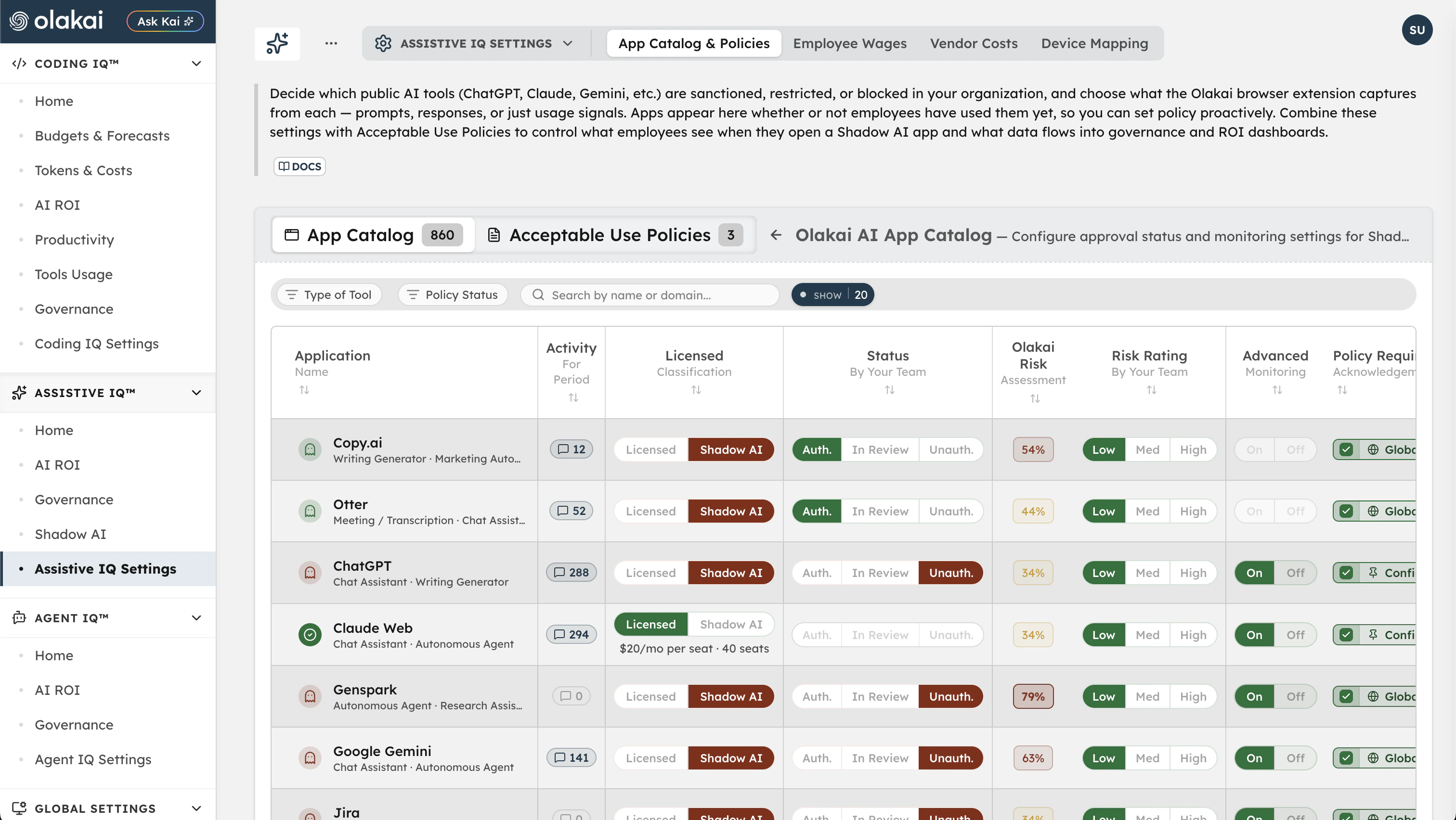Open Otter activity badge showing 52
This screenshot has height=820, width=1456.
(572, 511)
